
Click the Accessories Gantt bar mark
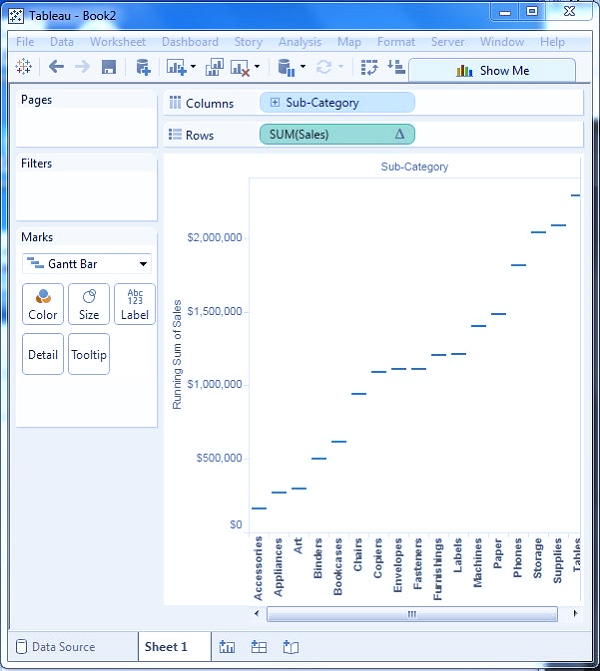pos(259,508)
